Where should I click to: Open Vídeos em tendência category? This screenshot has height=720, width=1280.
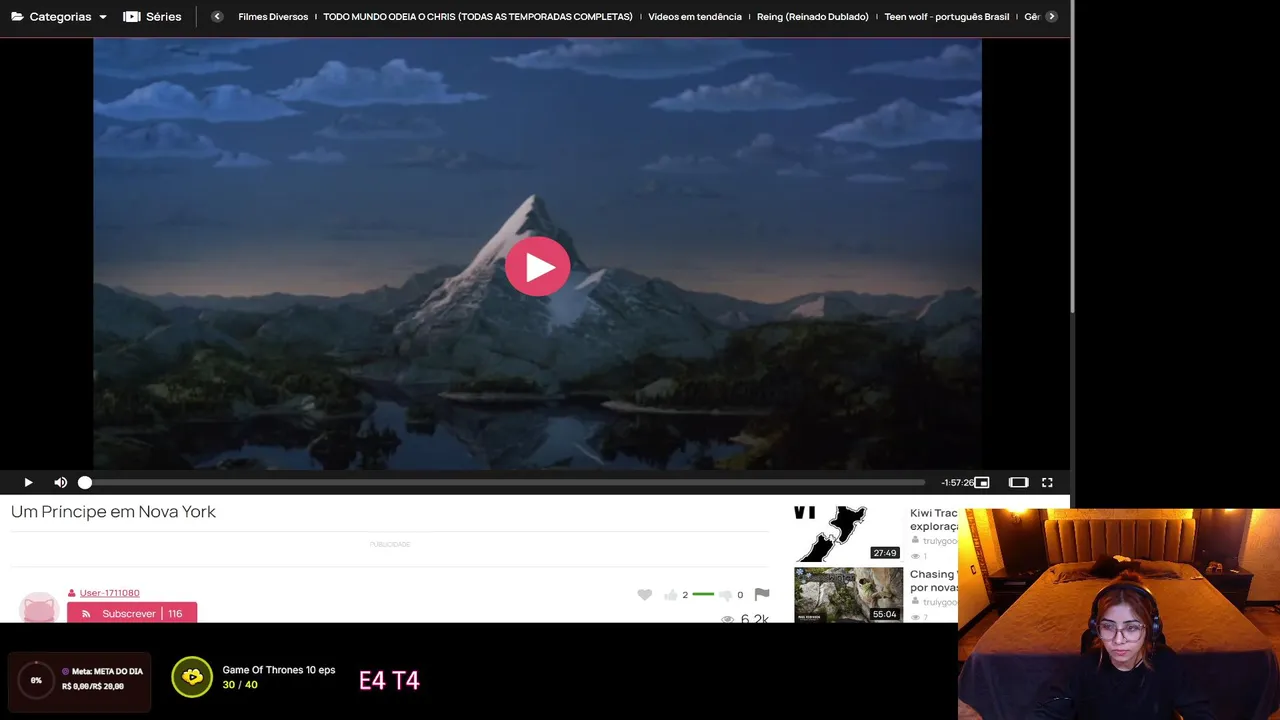click(x=695, y=17)
